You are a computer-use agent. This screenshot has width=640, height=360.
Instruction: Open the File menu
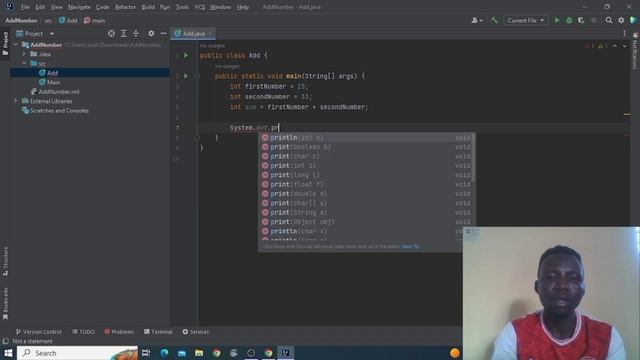(x=25, y=7)
